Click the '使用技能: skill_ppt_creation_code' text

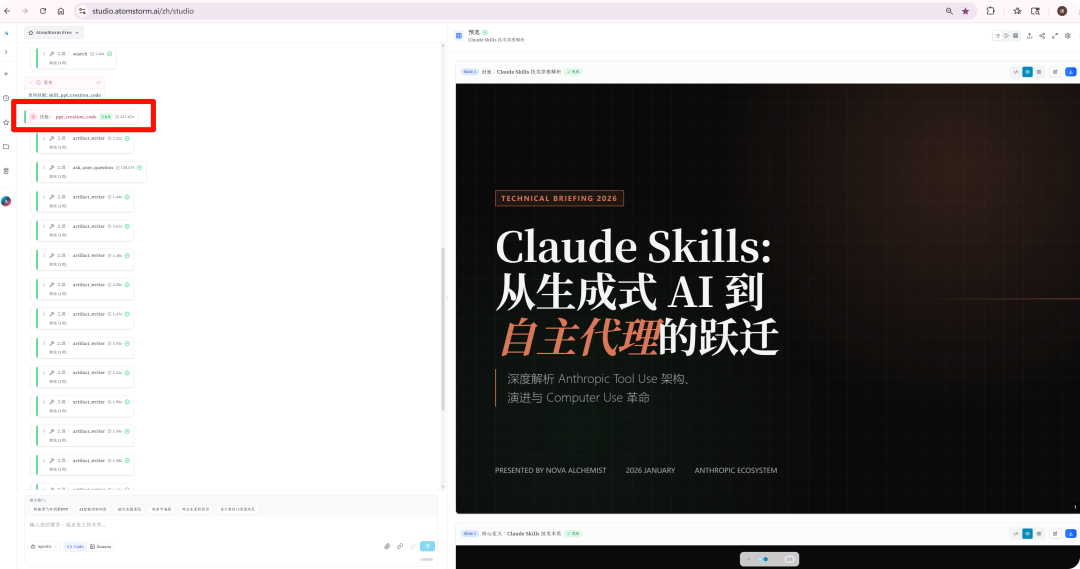[65, 95]
